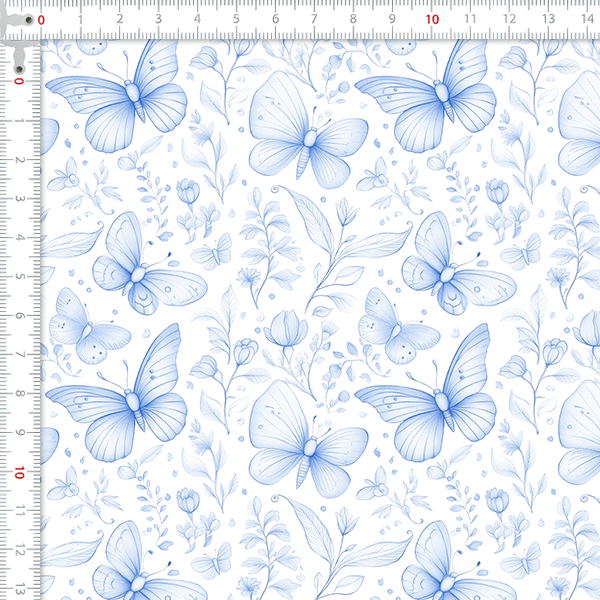This screenshot has width=600, height=600.
Task: Click number 12 on the vertical ruler
Action: pos(19,550)
